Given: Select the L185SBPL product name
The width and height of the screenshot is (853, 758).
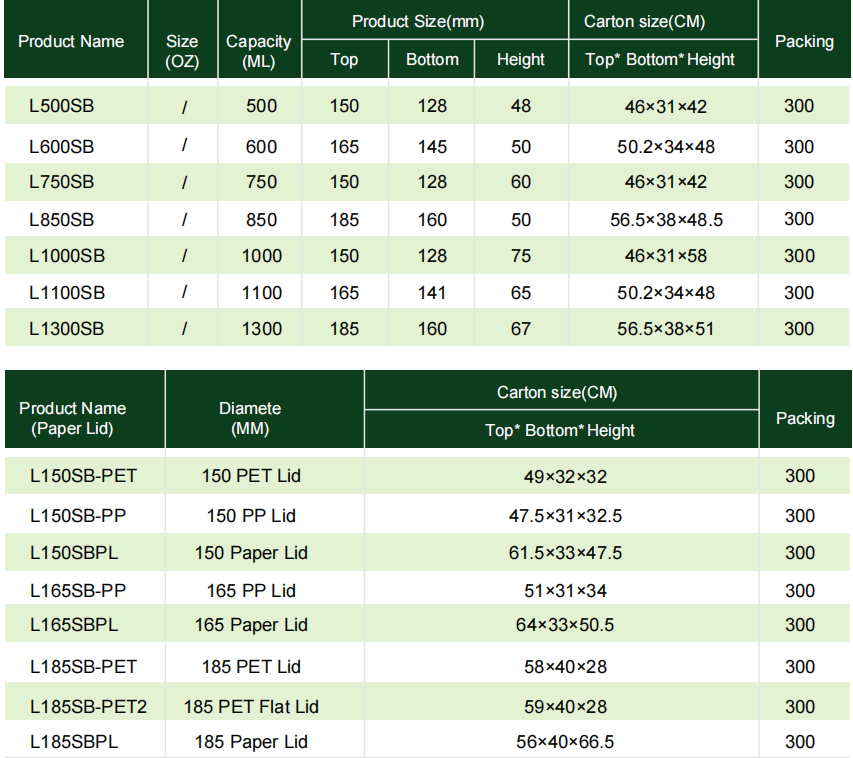Looking at the screenshot, I should (74, 742).
